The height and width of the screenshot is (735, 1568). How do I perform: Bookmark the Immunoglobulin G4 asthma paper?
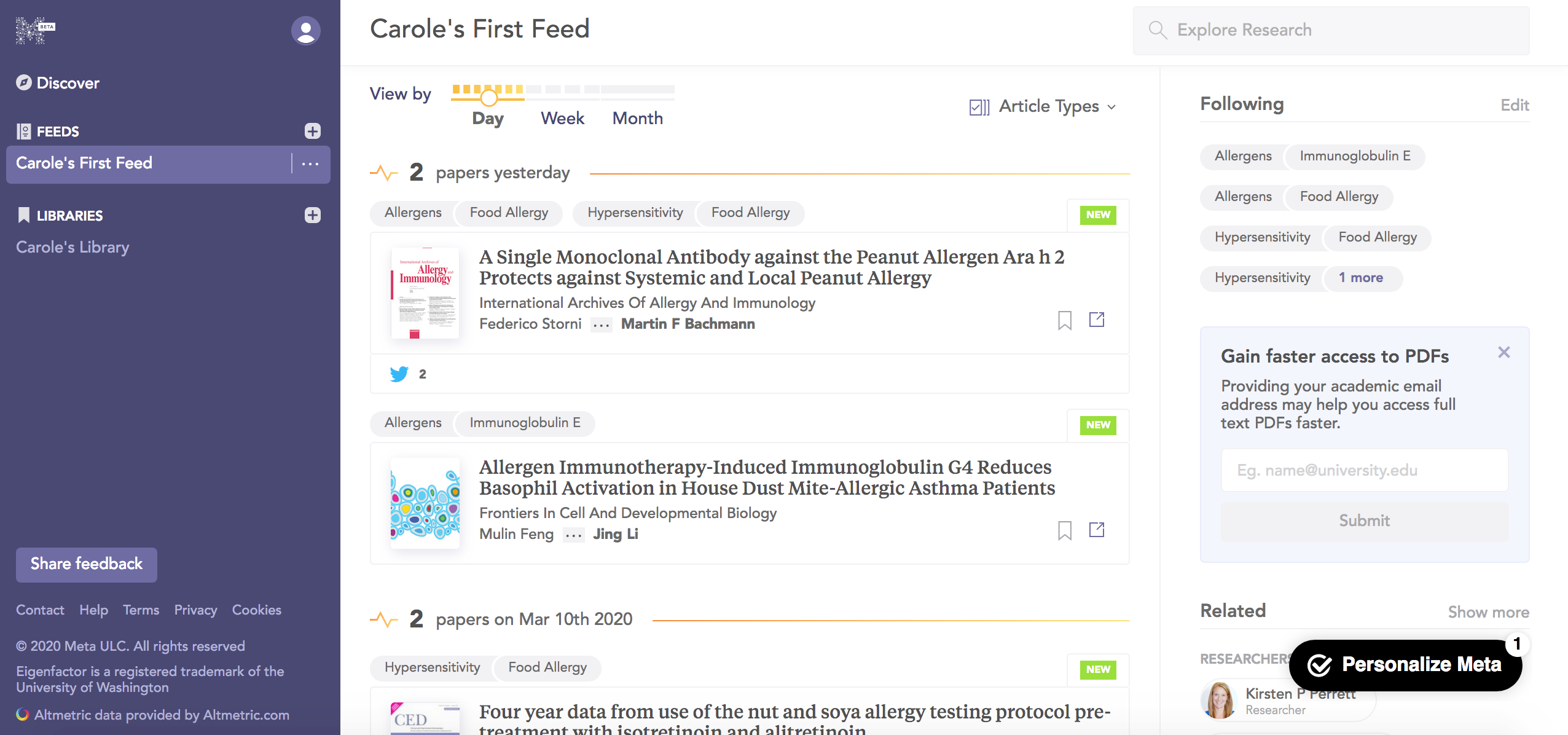1065,530
